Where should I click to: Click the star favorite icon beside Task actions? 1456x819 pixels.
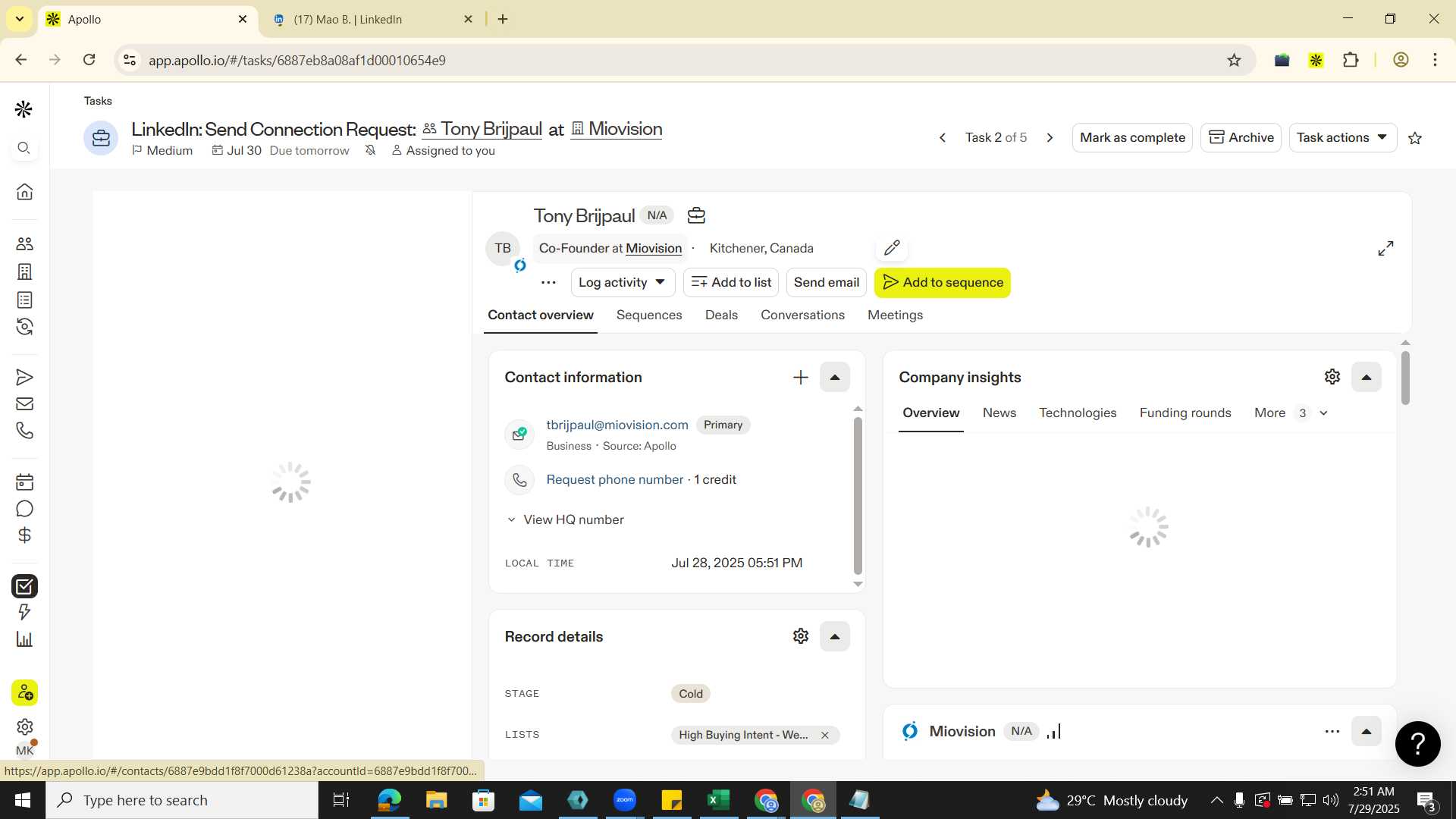pyautogui.click(x=1415, y=138)
